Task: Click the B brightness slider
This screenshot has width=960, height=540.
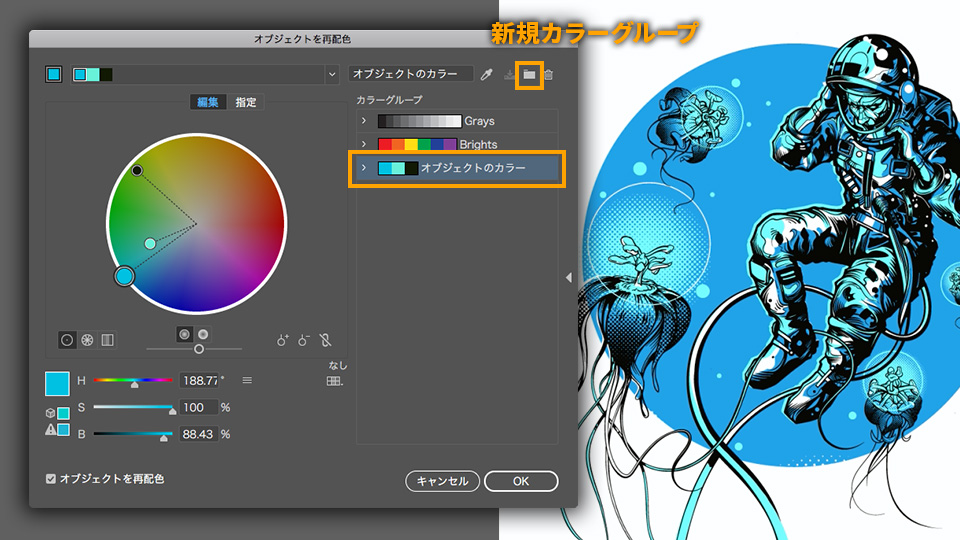Action: (x=133, y=435)
